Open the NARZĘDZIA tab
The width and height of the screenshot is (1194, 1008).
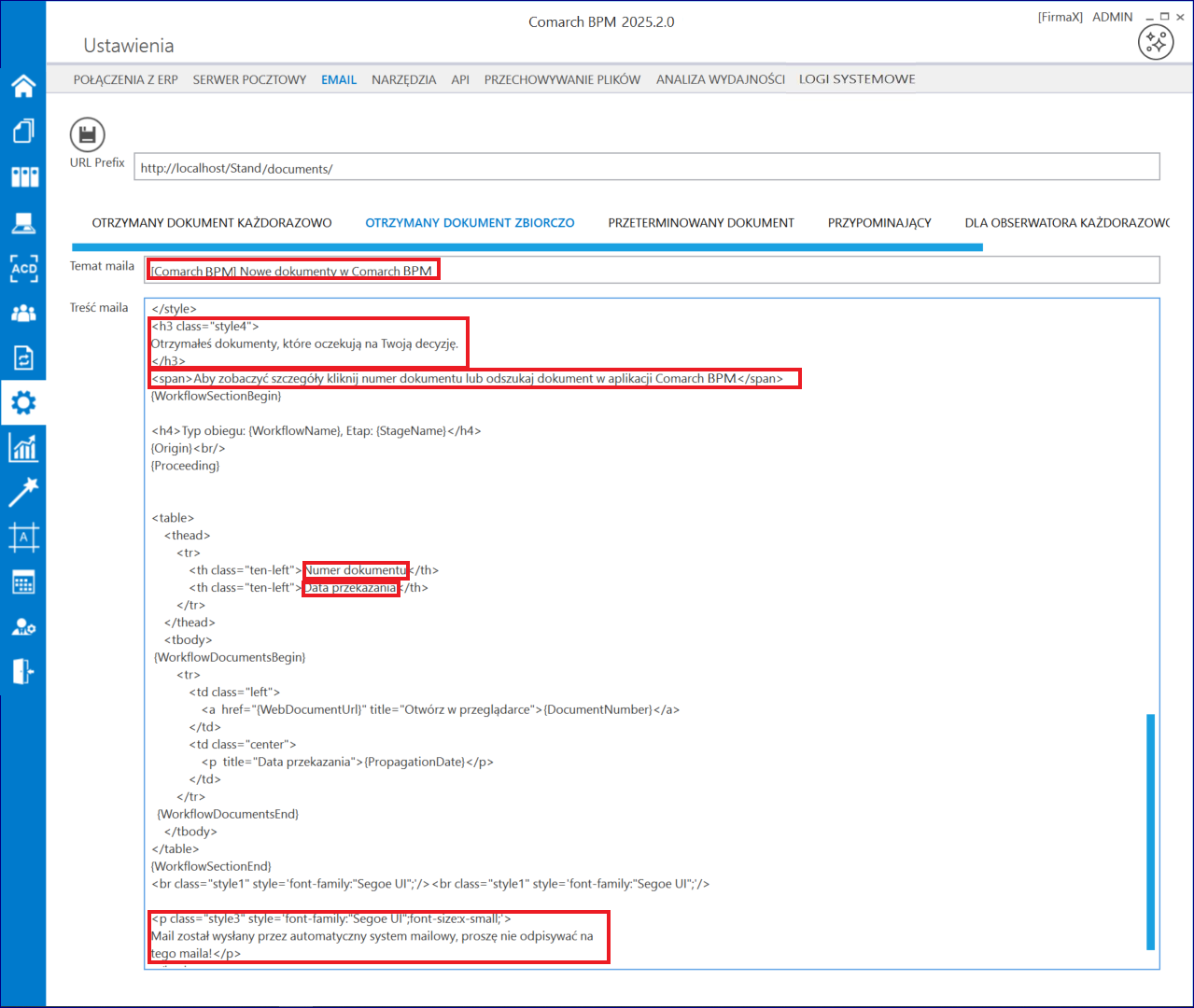click(x=404, y=79)
